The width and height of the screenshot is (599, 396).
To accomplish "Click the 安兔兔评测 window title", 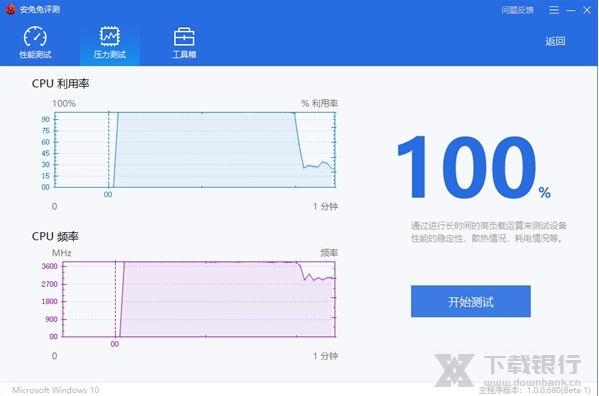I will pyautogui.click(x=40, y=10).
